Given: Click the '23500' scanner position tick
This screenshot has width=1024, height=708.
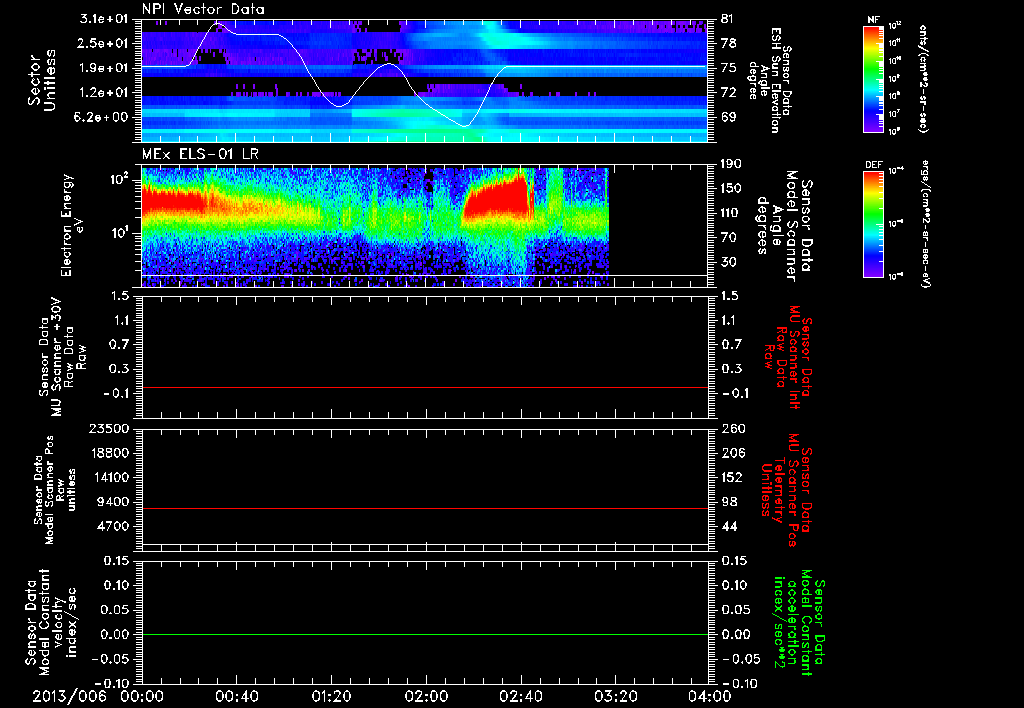Looking at the screenshot, I should point(109,429).
